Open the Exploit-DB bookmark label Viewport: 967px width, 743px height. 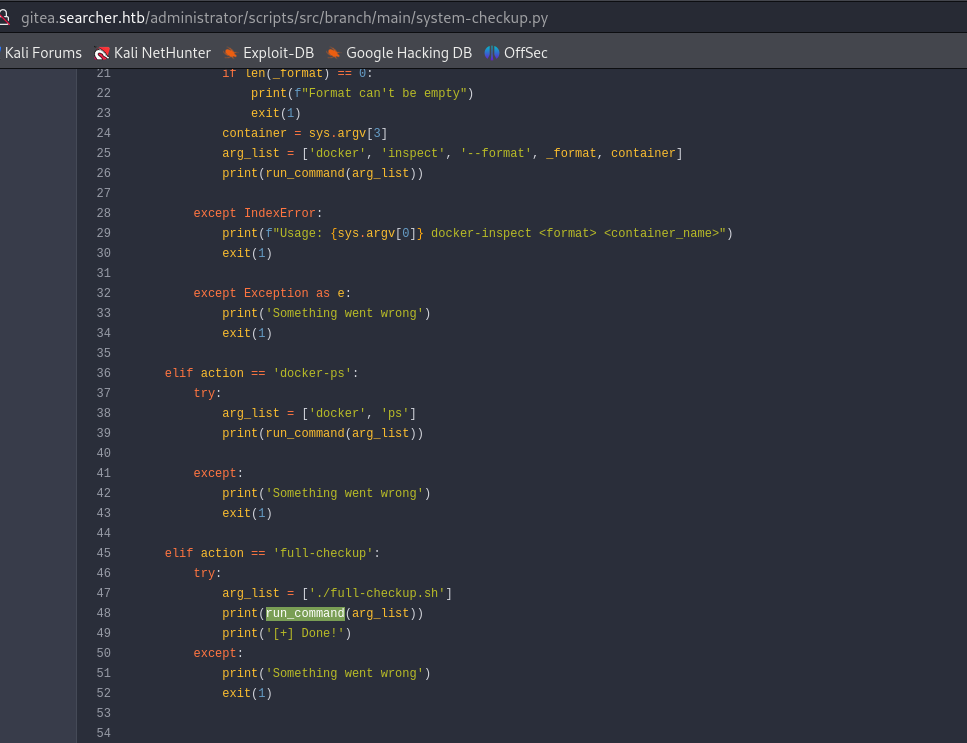(278, 53)
